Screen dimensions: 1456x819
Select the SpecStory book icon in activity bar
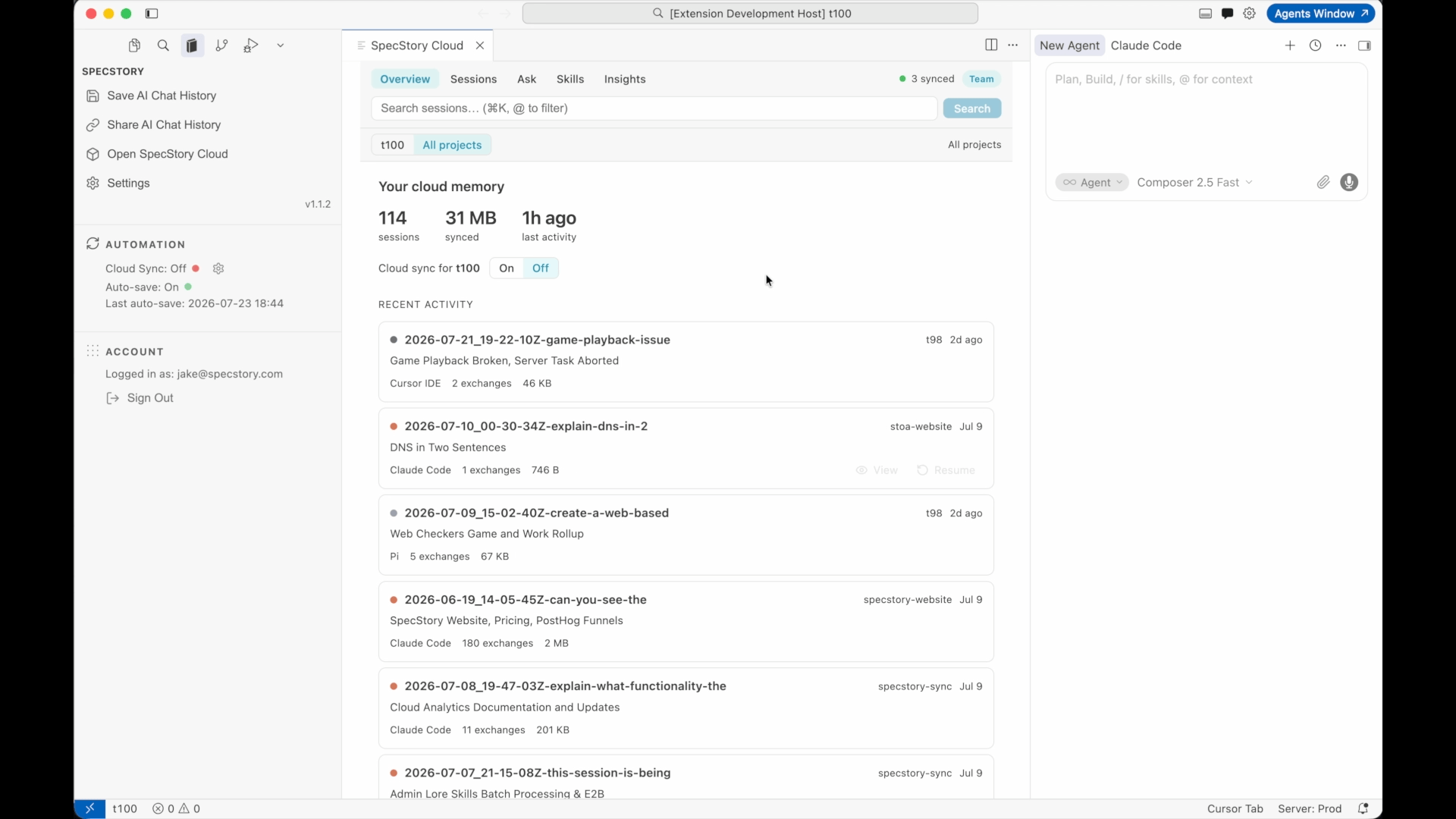point(193,45)
